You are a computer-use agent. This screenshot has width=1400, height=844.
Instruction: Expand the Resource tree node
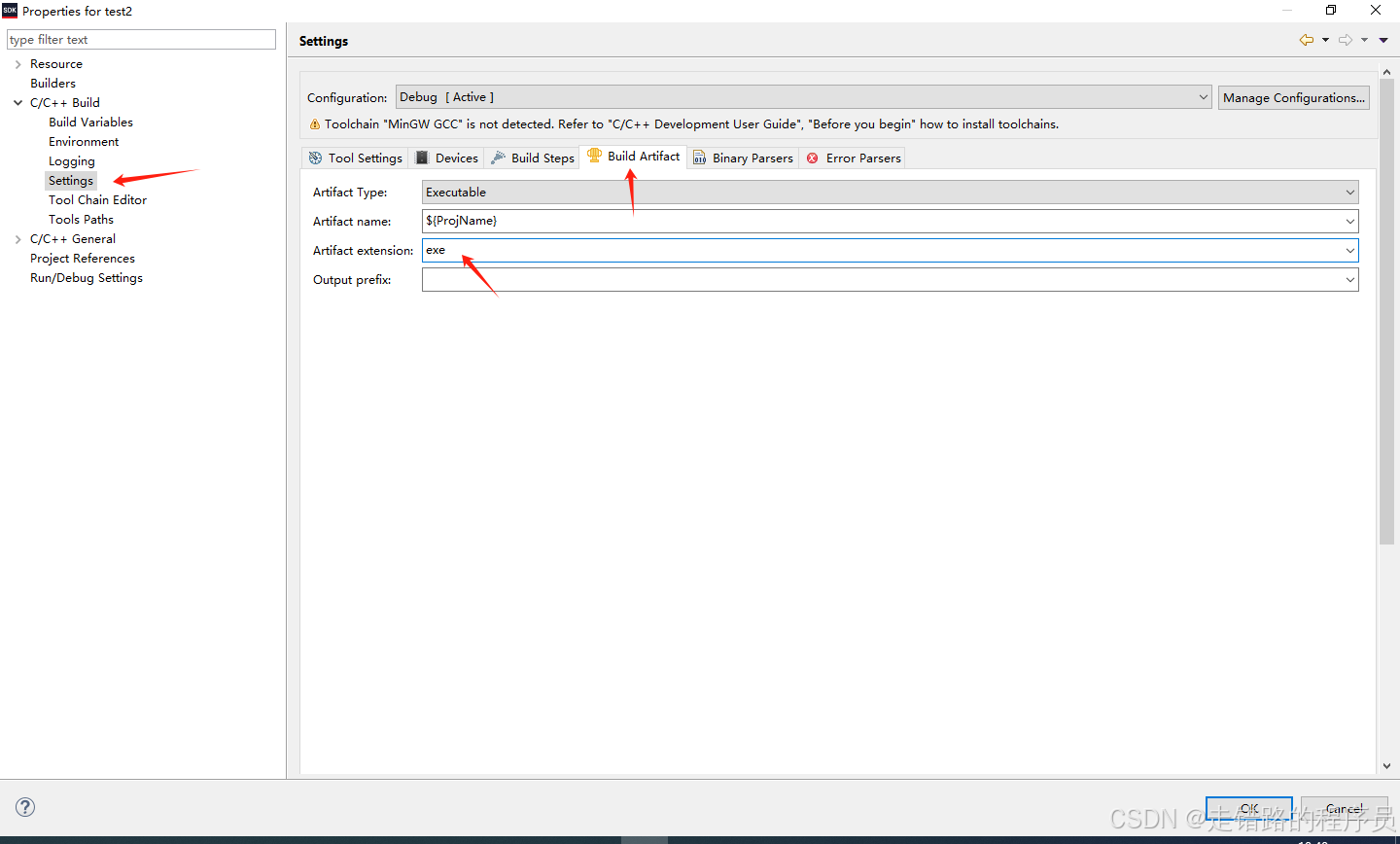pyautogui.click(x=17, y=64)
